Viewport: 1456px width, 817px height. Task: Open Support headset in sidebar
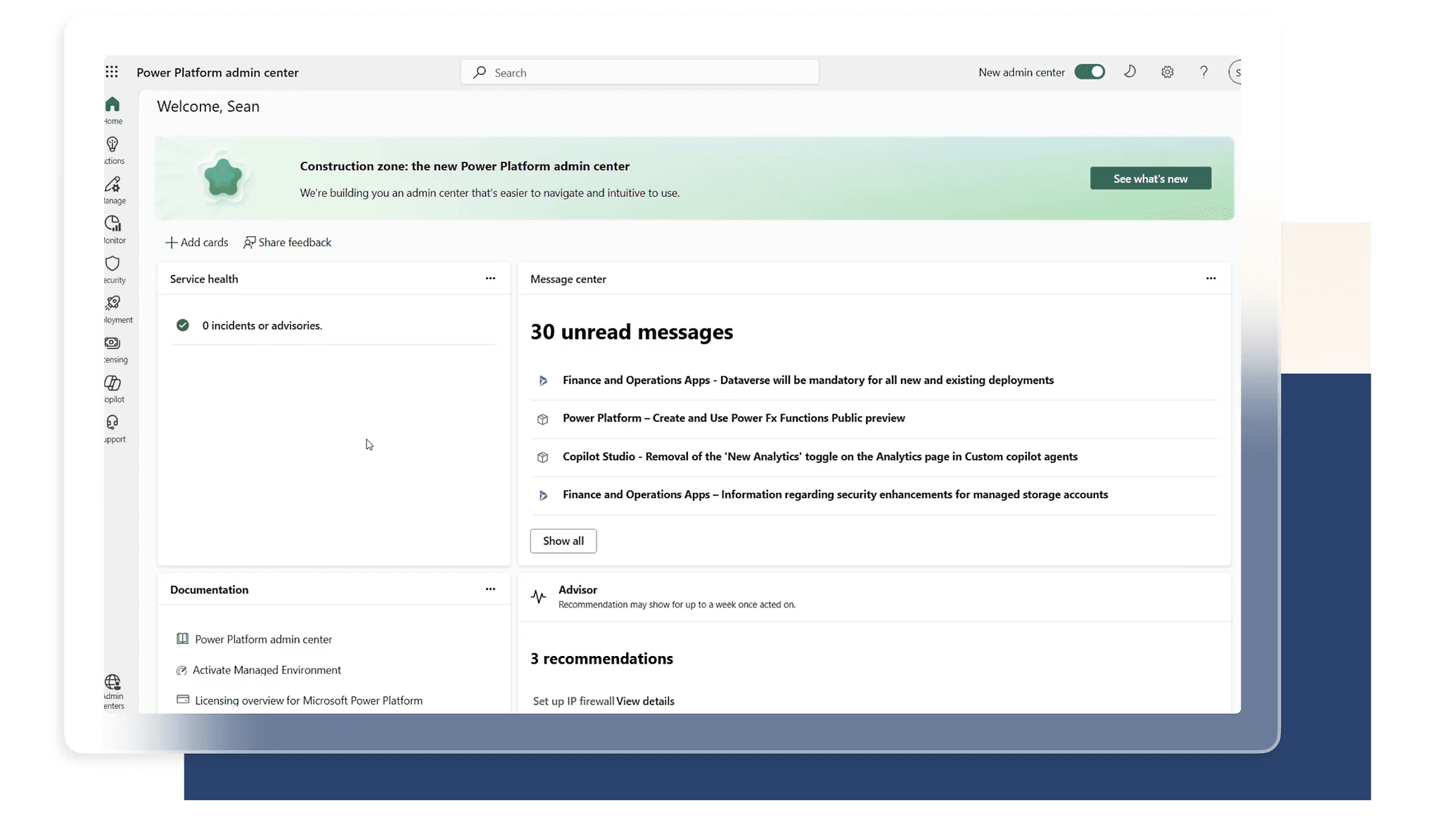113,428
